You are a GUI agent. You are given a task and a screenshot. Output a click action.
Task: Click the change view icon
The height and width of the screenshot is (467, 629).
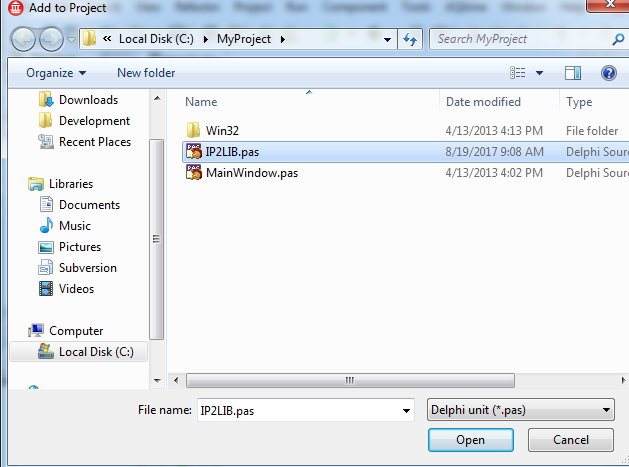pos(517,73)
